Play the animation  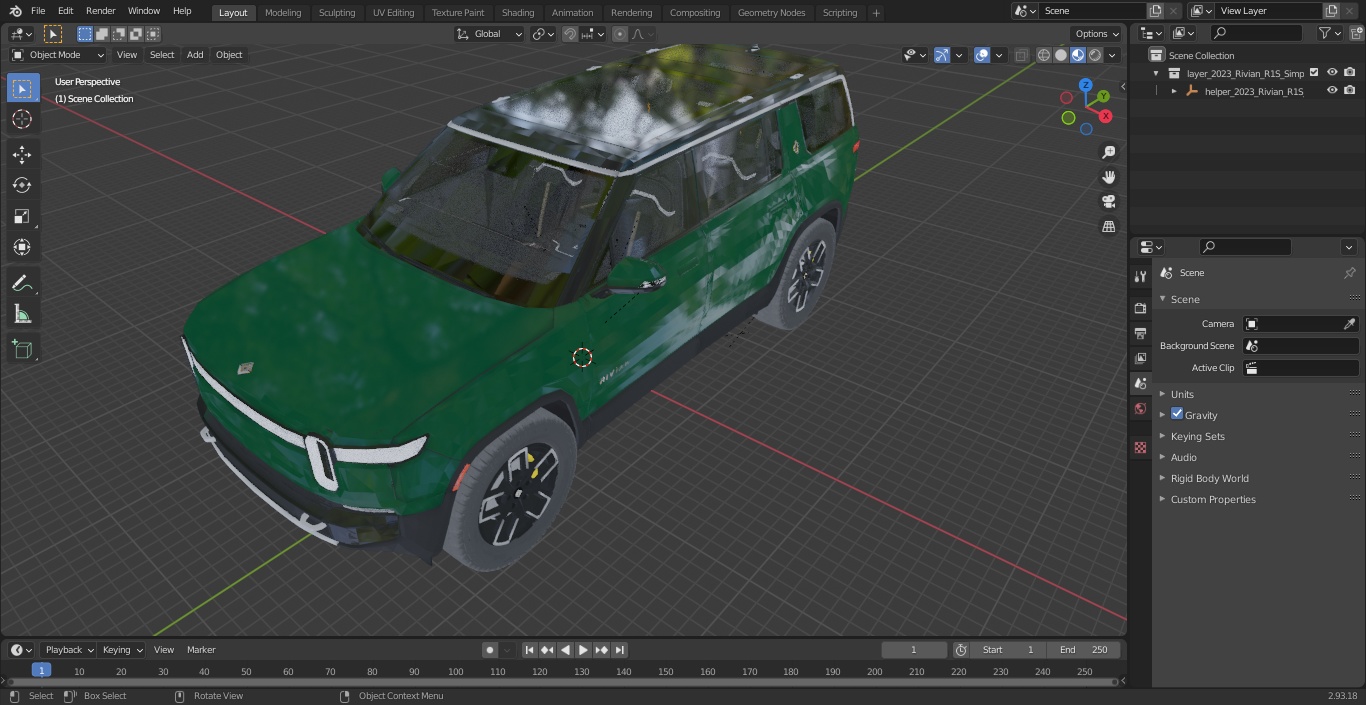(583, 650)
